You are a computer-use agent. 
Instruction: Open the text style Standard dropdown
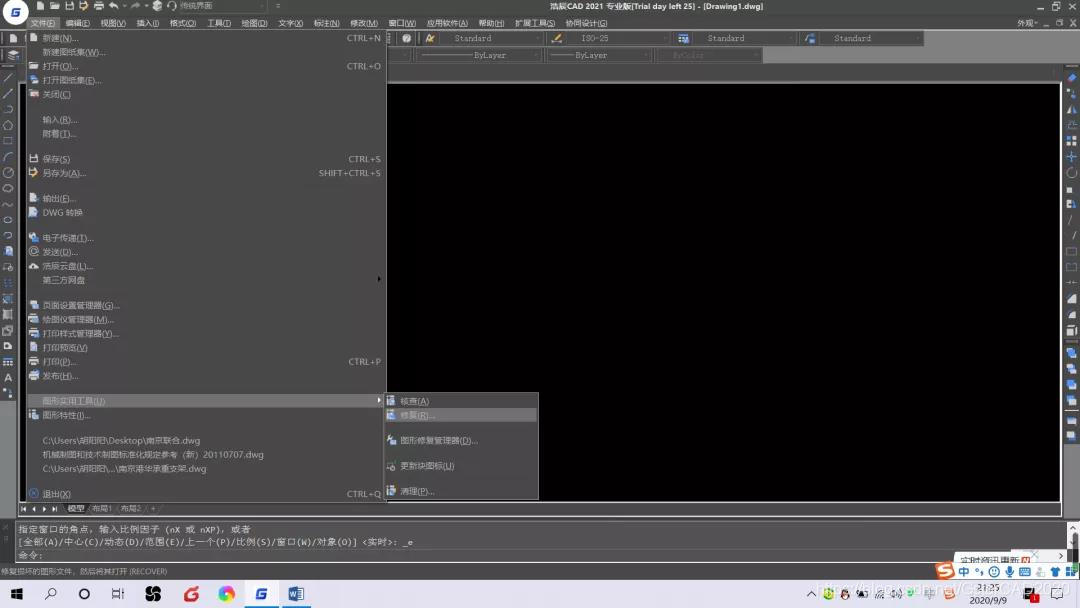(492, 39)
